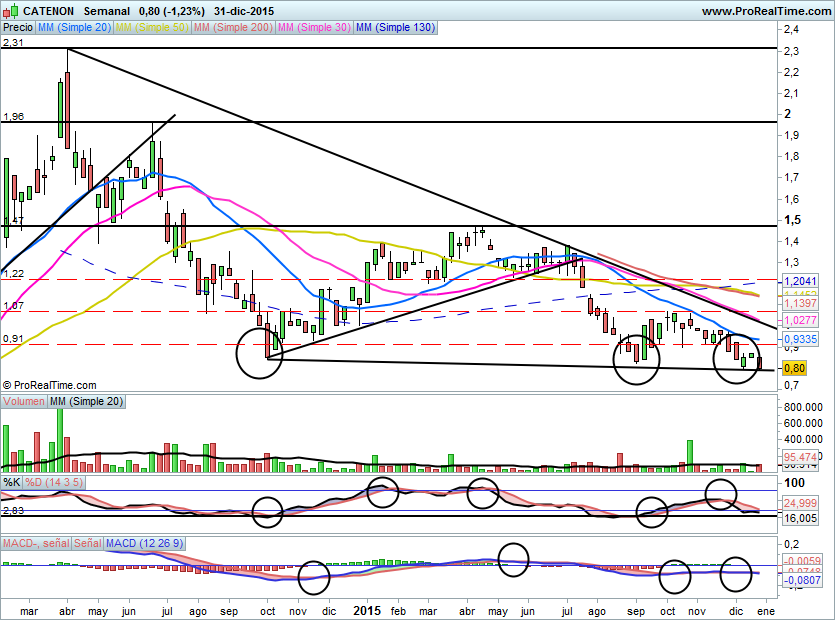Select the volume MM (Simple 20) label
Viewport: 835px width, 620px height.
point(88,401)
